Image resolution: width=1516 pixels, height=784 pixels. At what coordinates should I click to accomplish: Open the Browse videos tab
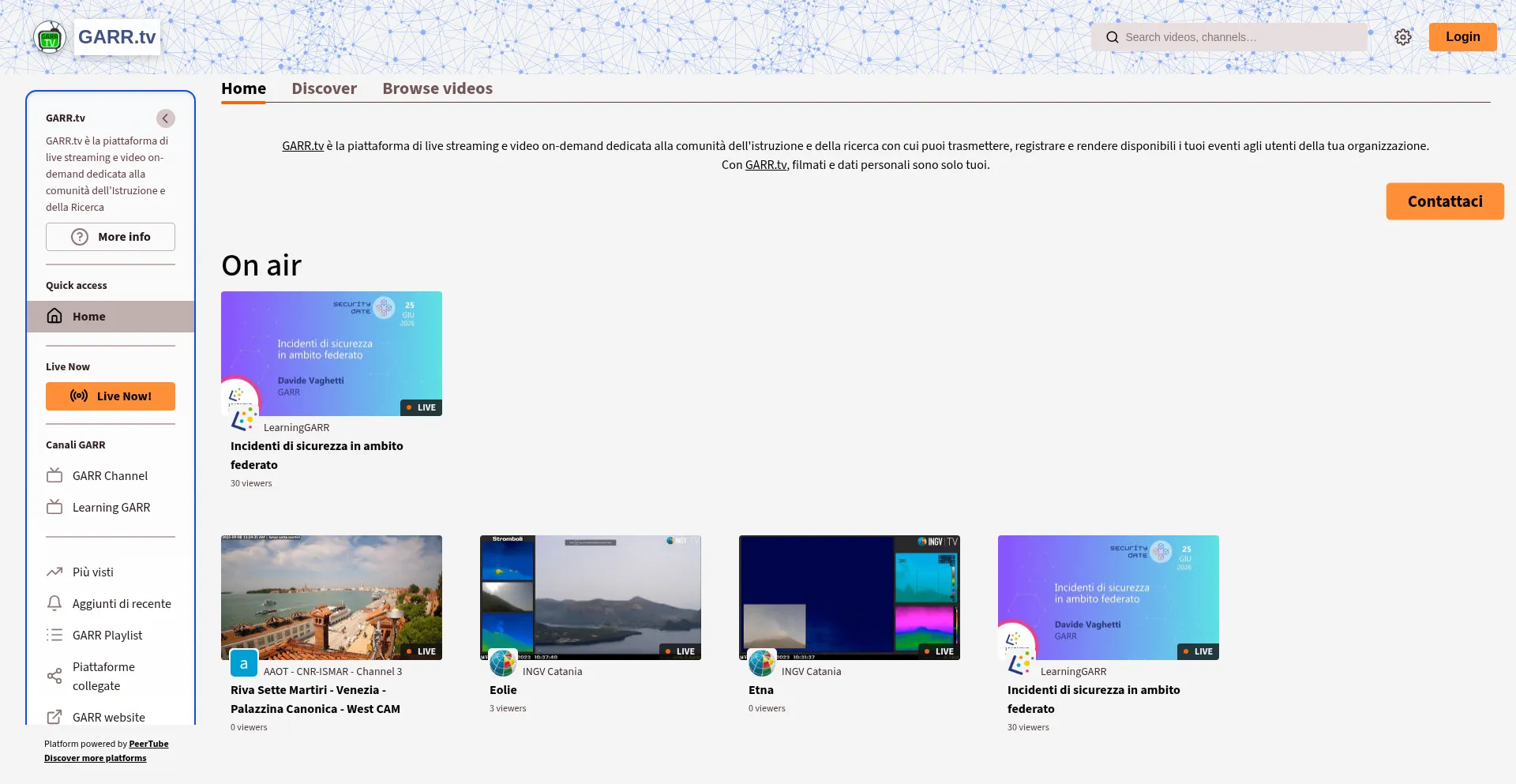coord(437,88)
